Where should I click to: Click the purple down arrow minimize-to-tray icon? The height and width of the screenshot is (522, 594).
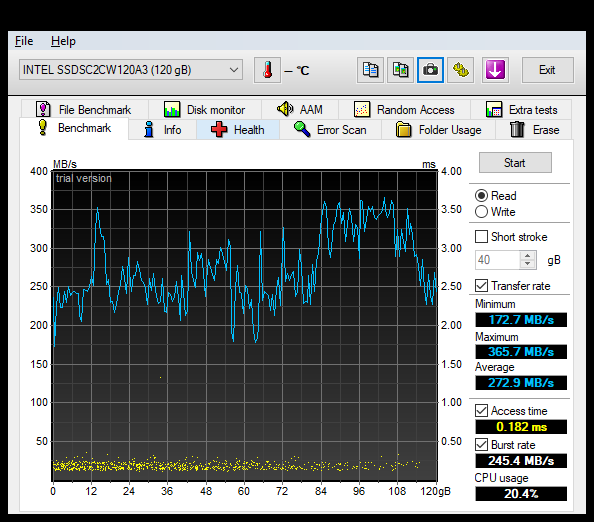coord(496,70)
